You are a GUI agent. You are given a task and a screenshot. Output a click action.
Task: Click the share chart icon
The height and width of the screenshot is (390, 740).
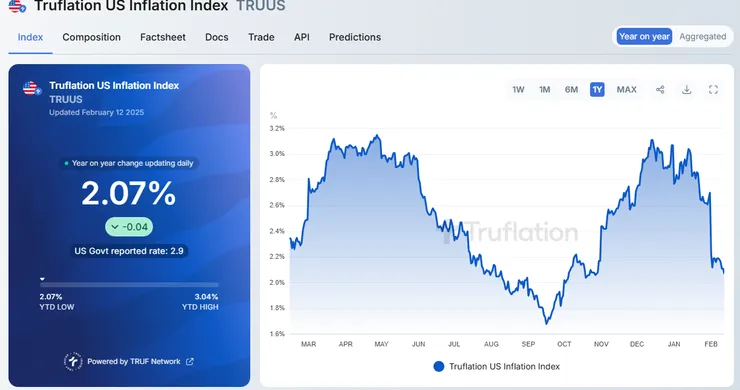[660, 90]
